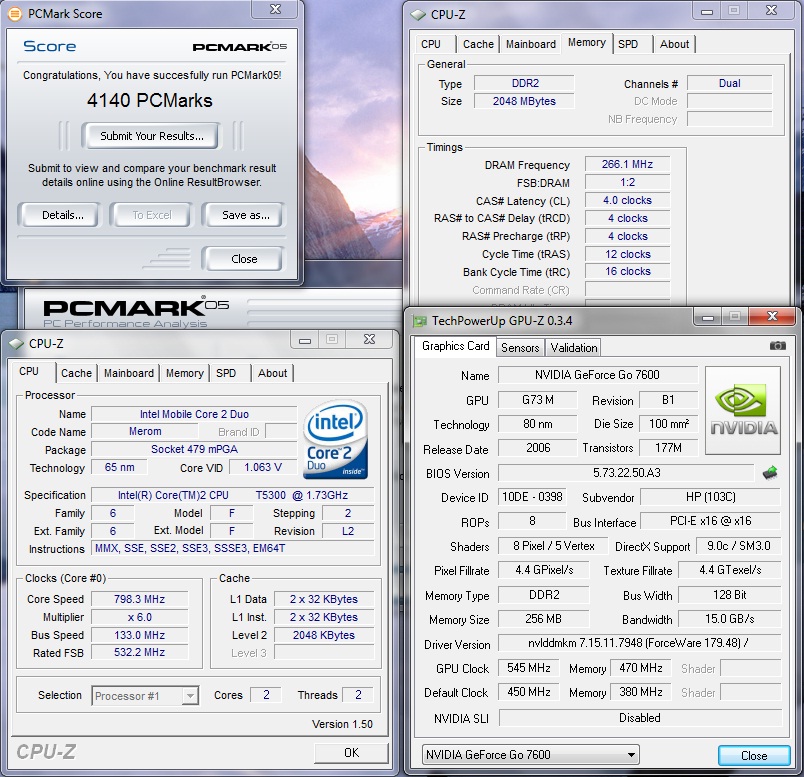Image resolution: width=804 pixels, height=777 pixels.
Task: Click the Close button in GPU-Z
Action: click(x=754, y=755)
